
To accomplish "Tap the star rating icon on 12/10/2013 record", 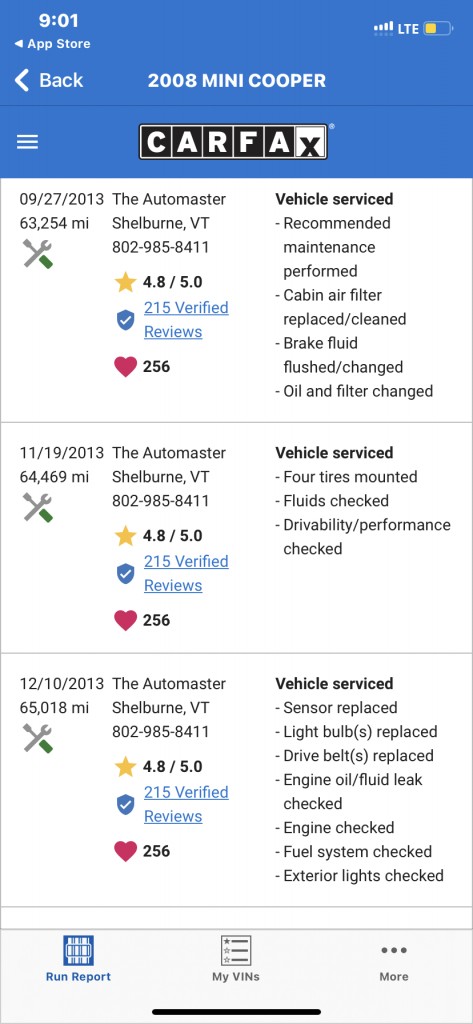I will pyautogui.click(x=125, y=766).
